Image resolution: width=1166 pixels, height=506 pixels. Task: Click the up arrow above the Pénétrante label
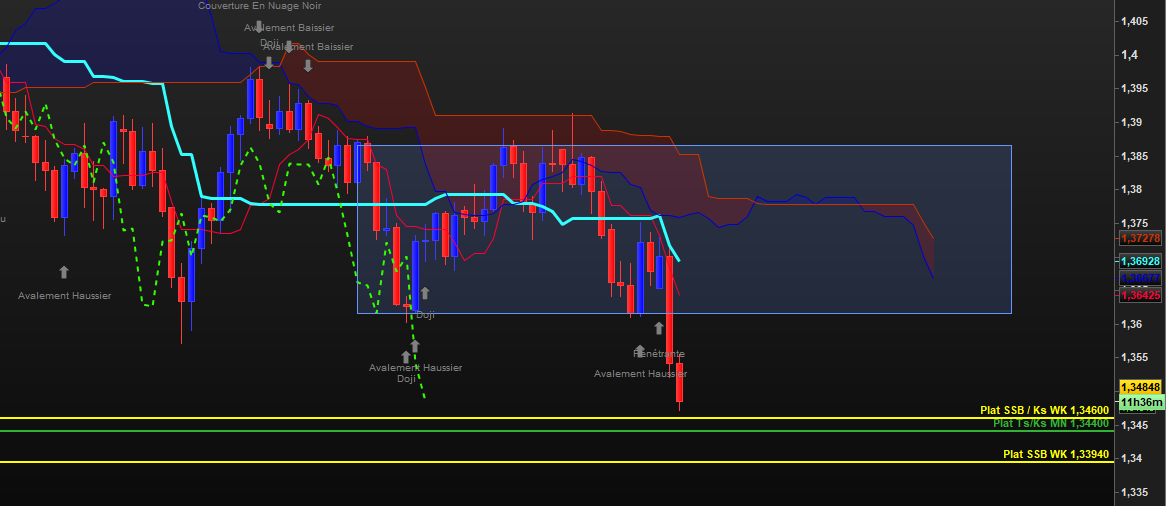[640, 351]
